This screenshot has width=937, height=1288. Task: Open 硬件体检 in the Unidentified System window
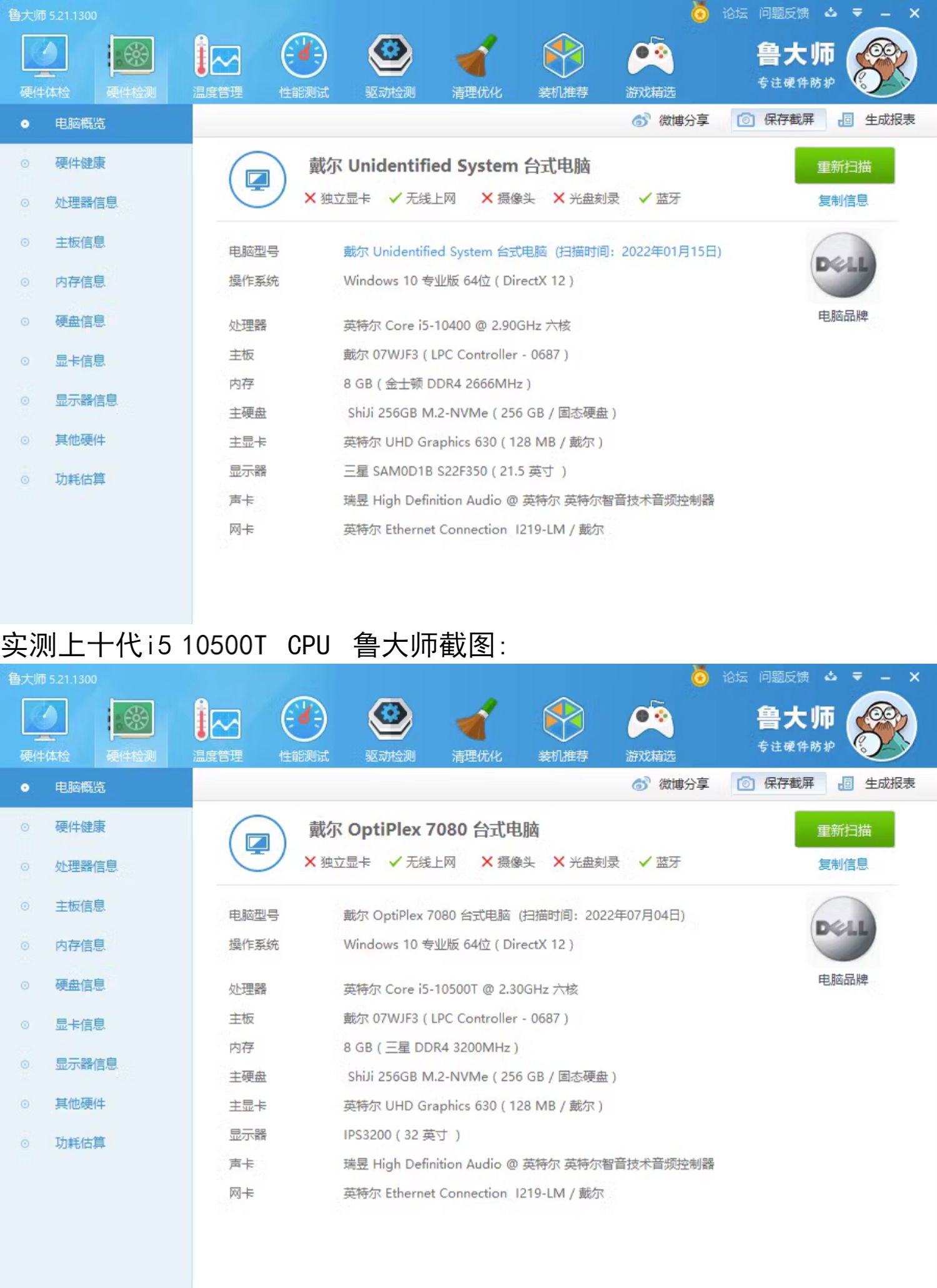44,67
